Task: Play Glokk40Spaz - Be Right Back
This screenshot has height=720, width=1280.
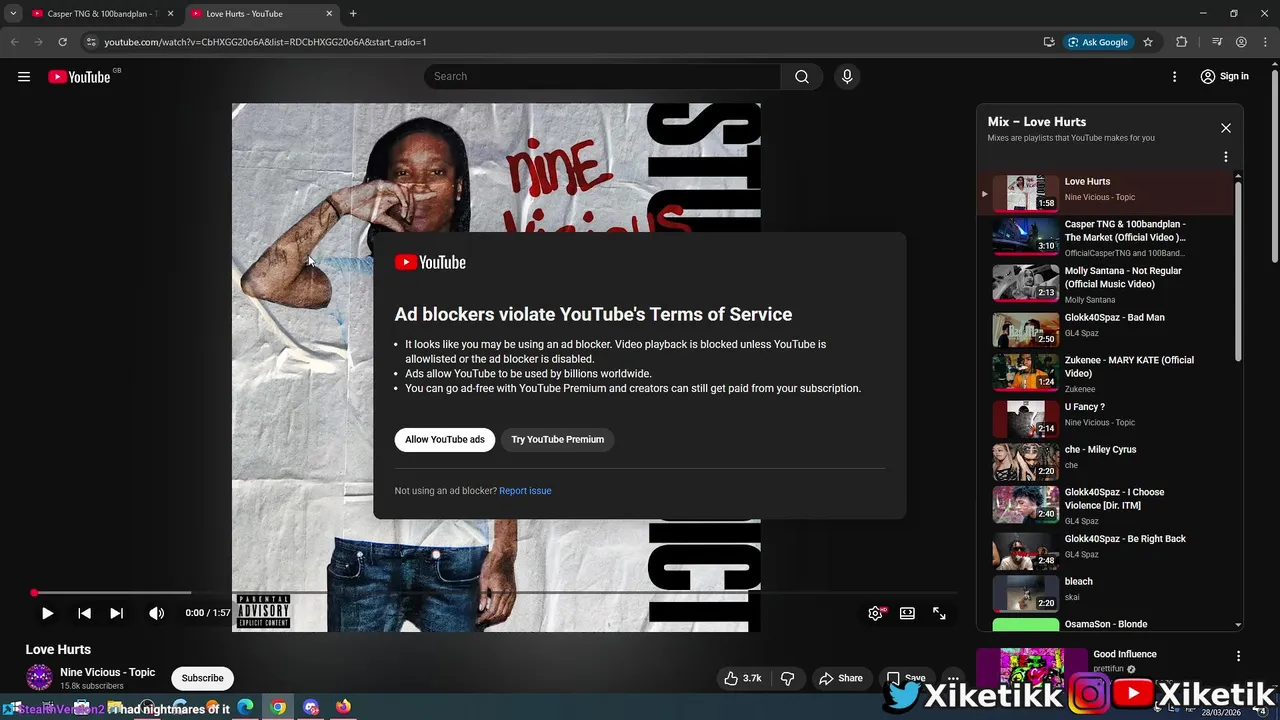Action: click(1106, 550)
